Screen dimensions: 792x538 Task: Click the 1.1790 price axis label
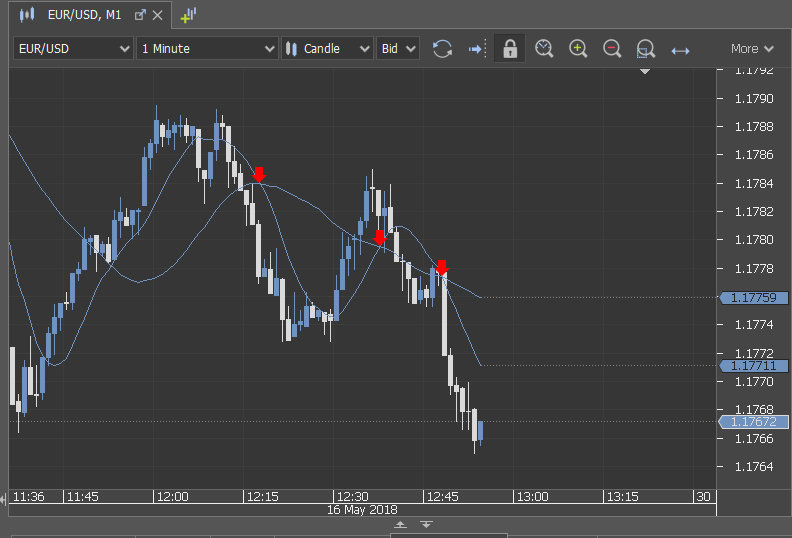pyautogui.click(x=754, y=99)
